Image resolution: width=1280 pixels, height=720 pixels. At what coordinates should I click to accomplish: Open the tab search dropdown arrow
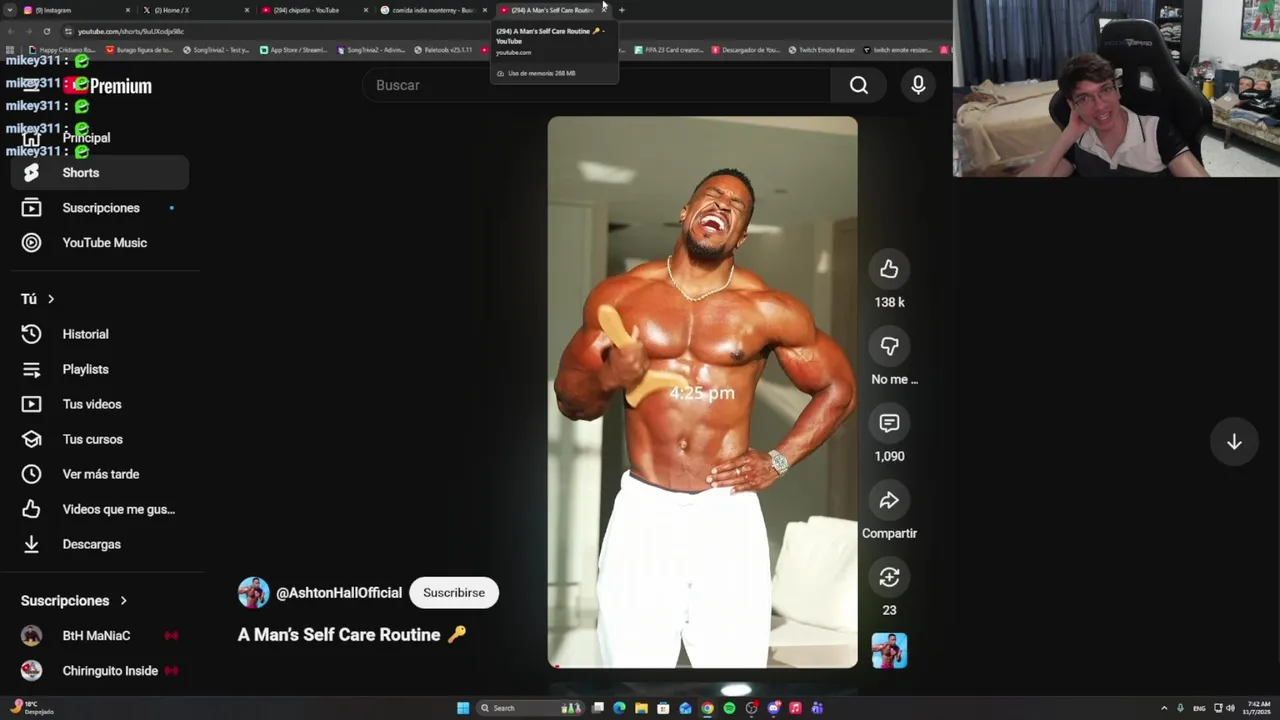9,10
